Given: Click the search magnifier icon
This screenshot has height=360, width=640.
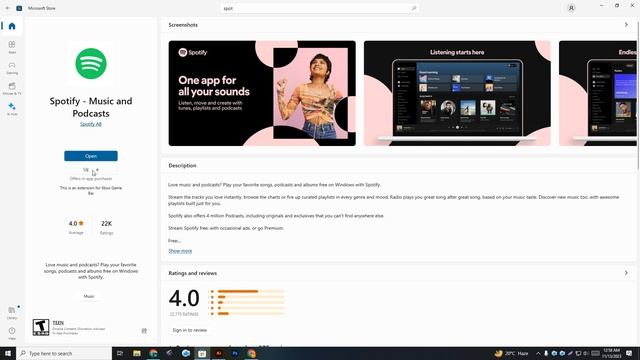Looking at the screenshot, I should click(413, 8).
